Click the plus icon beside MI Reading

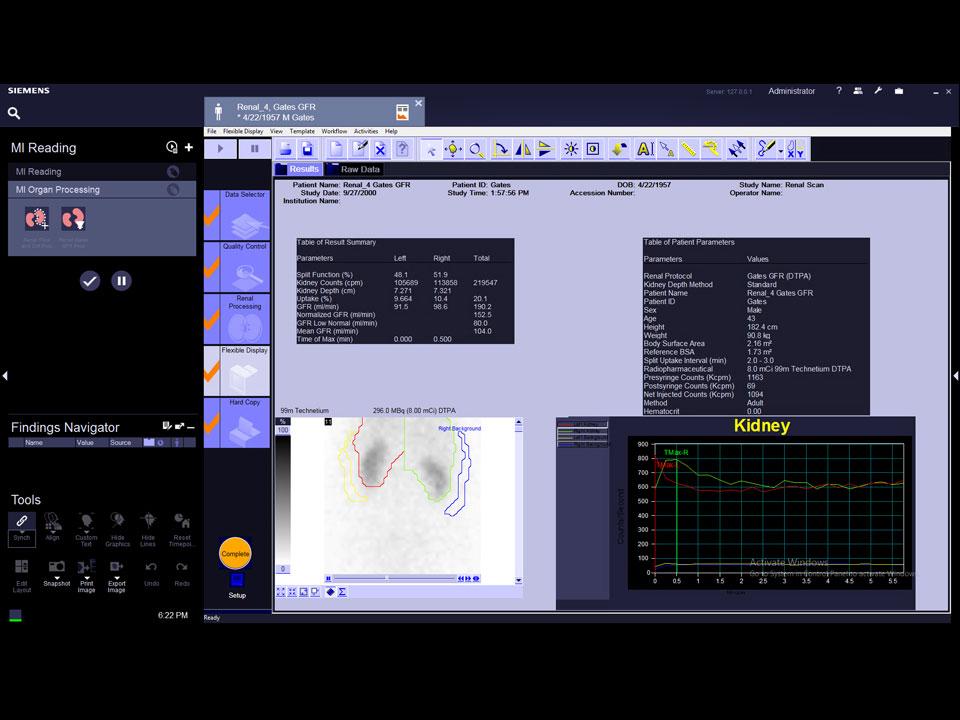189,148
